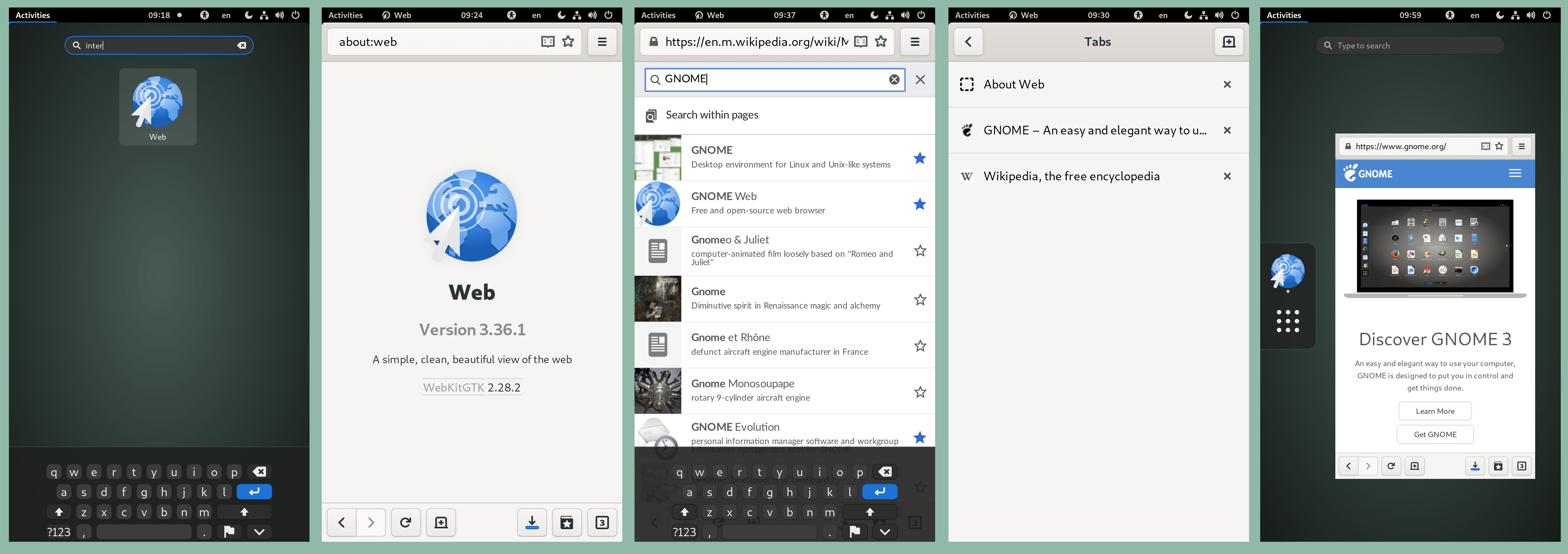Image resolution: width=1568 pixels, height=554 pixels.
Task: Open a new tab with the plus icon
Action: (x=1229, y=42)
